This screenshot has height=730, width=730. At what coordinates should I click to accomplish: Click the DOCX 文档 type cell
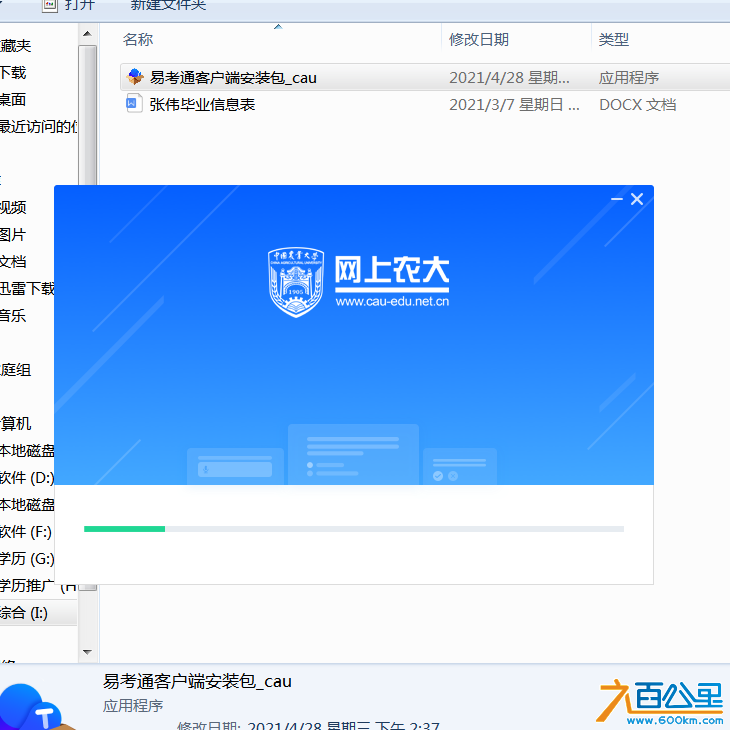[x=637, y=104]
